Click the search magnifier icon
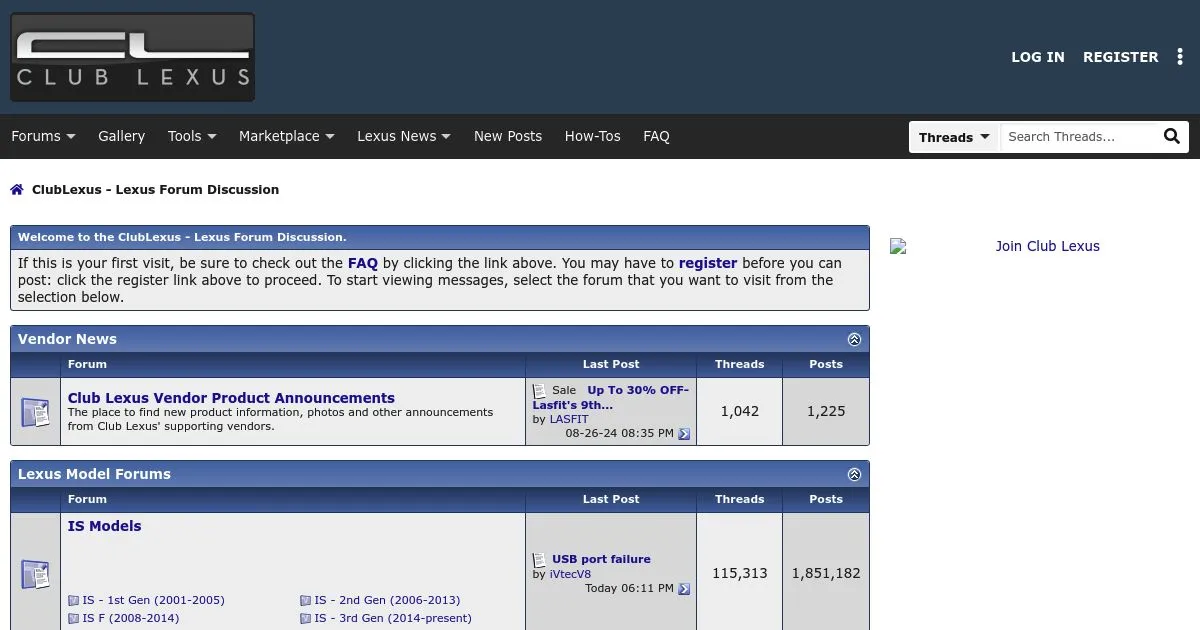The image size is (1200, 630). tap(1172, 137)
